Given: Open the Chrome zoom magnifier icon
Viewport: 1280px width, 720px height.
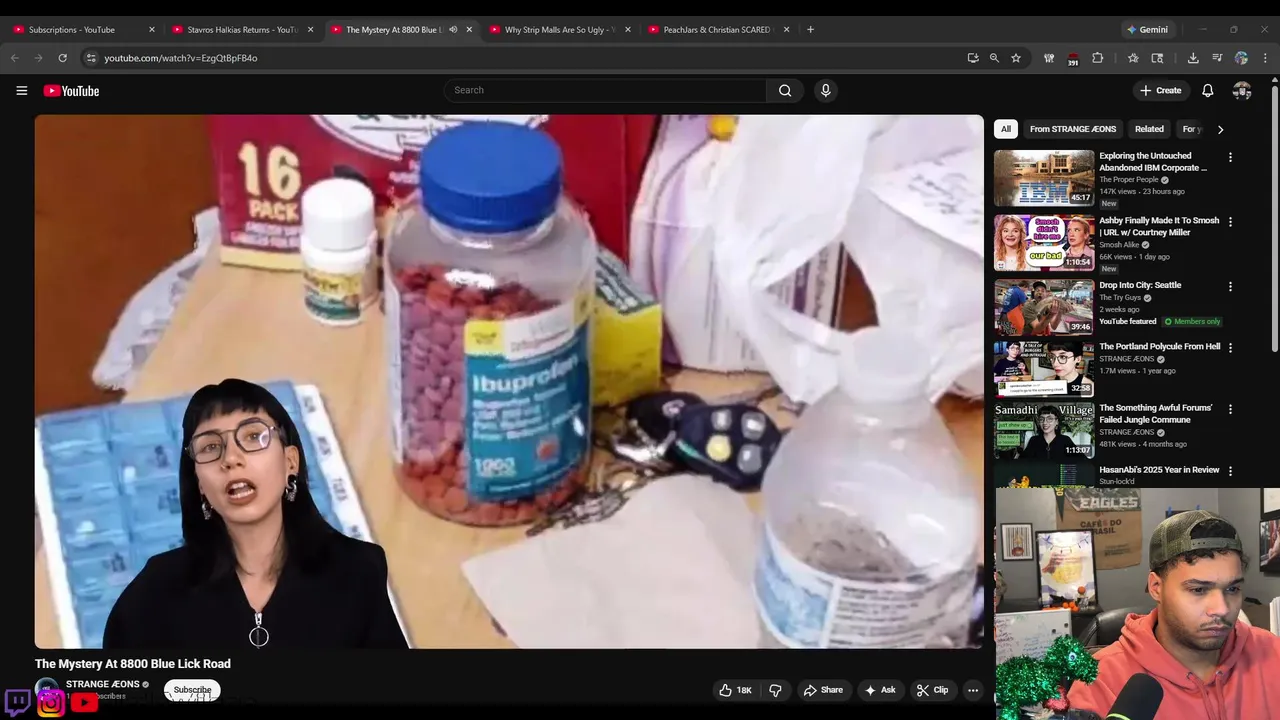Looking at the screenshot, I should pyautogui.click(x=994, y=58).
